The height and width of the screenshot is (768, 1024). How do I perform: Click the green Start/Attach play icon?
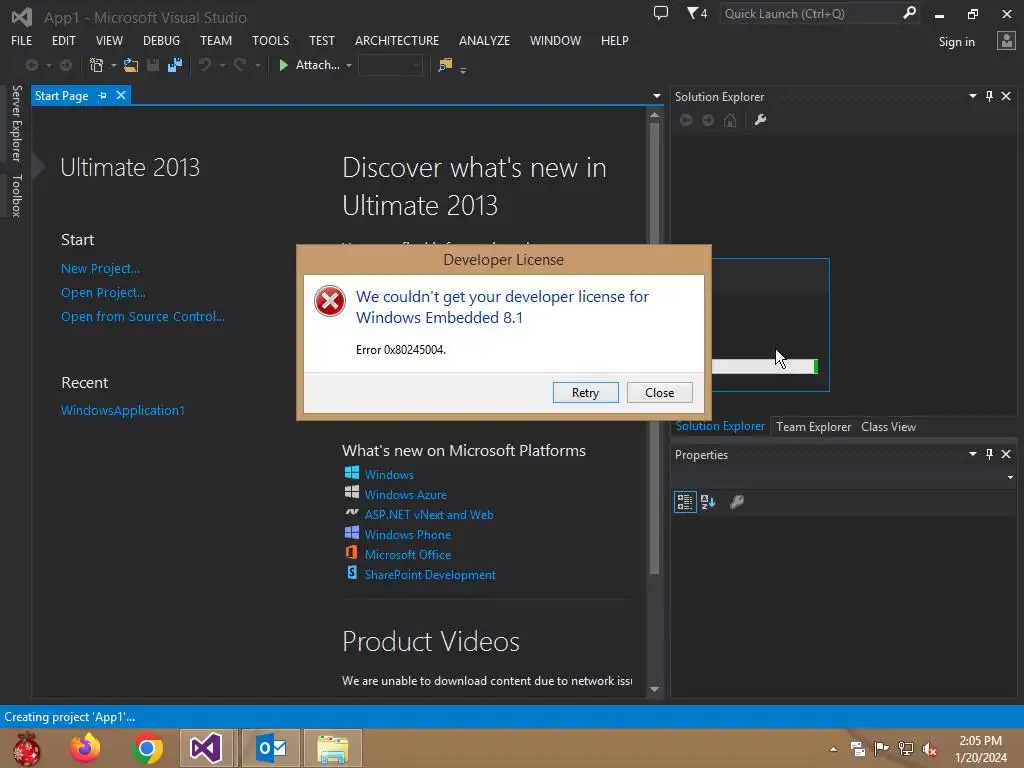click(x=283, y=65)
